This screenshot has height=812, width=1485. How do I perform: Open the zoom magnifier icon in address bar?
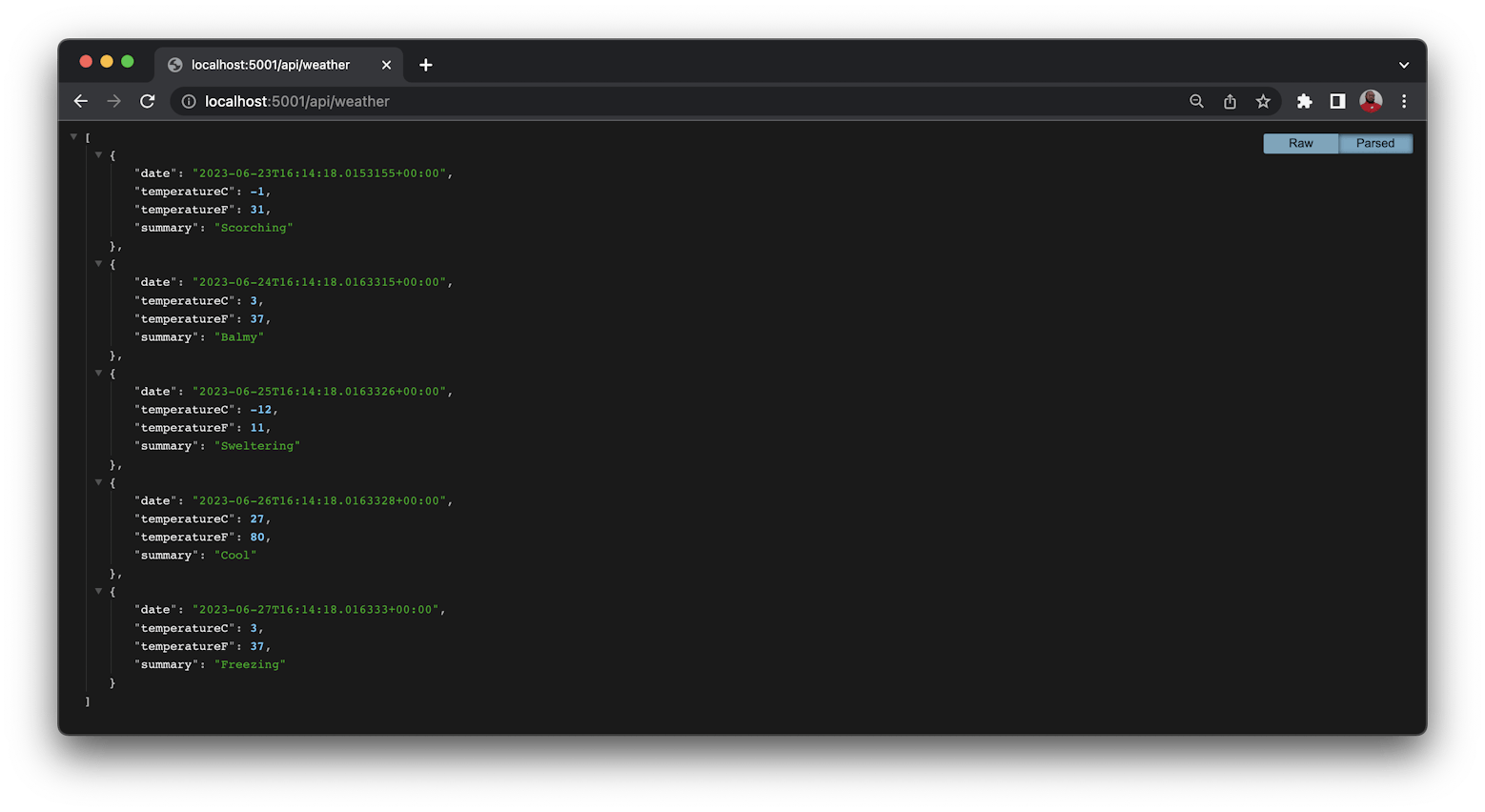click(x=1196, y=101)
